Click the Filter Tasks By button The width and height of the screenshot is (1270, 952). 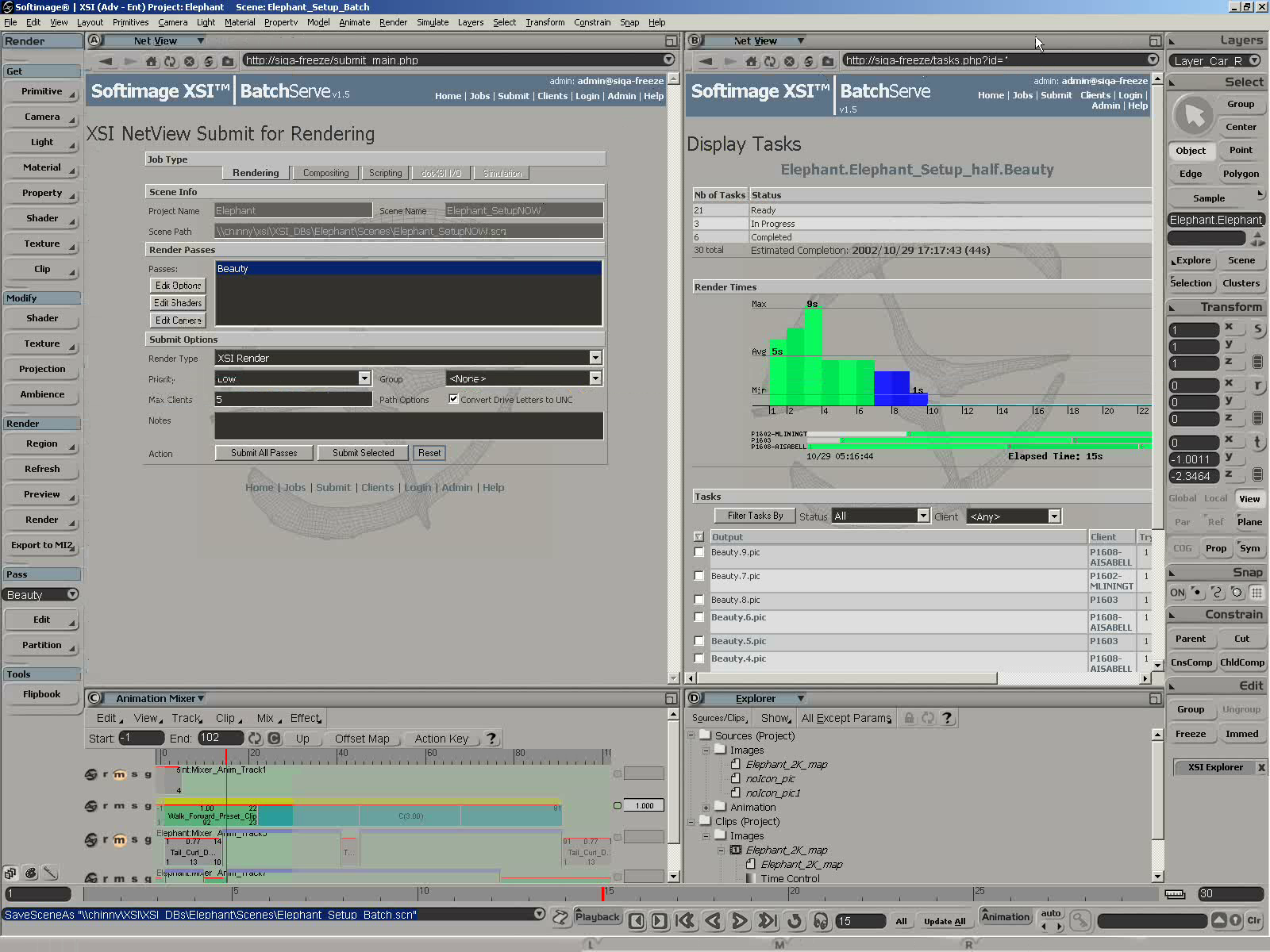tap(755, 516)
